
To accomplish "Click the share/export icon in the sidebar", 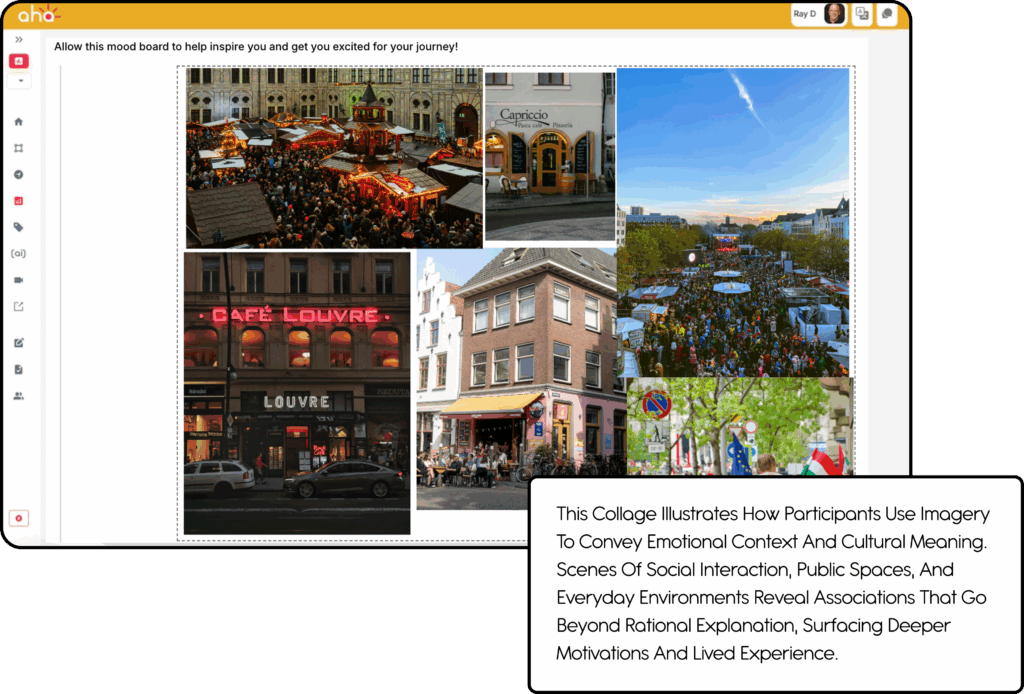I will click(x=19, y=307).
